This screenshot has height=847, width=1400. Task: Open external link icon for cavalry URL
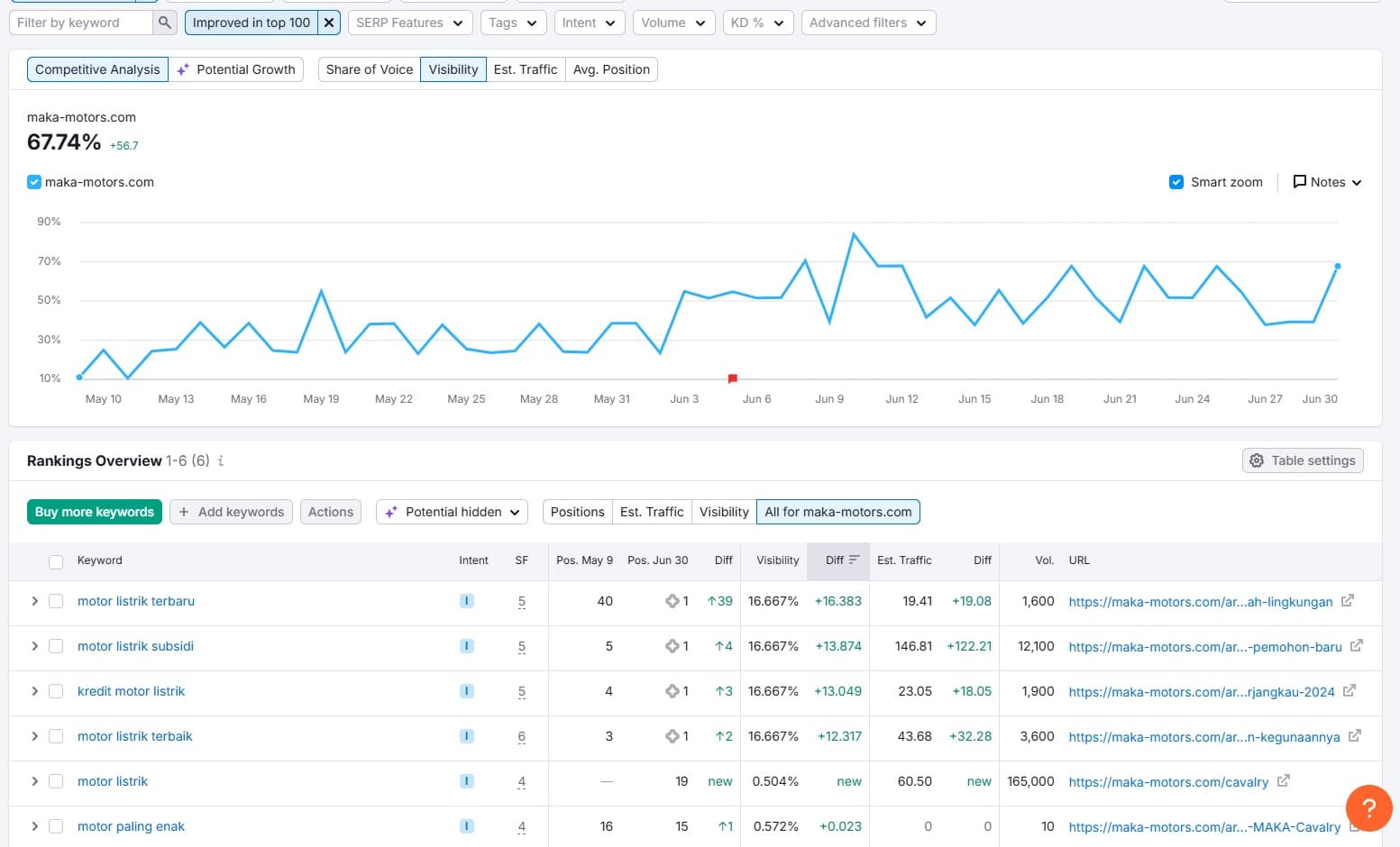(x=1283, y=780)
